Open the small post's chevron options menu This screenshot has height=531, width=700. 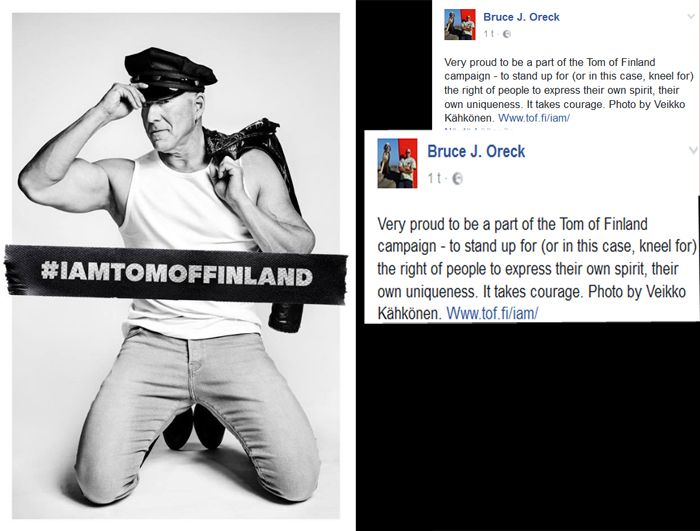coord(691,17)
